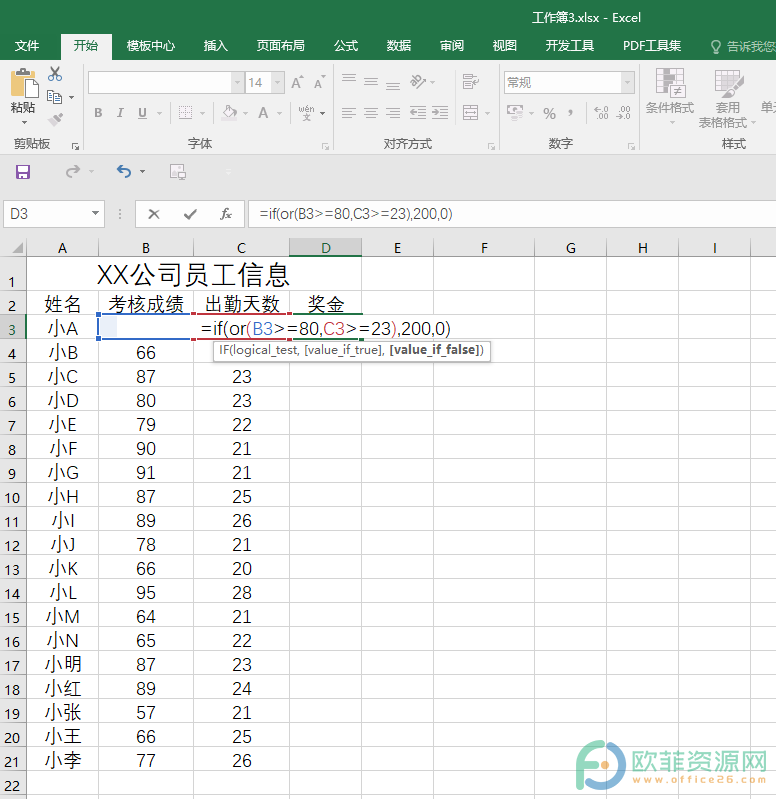
Task: Open the undo history dropdown arrow
Action: (143, 172)
